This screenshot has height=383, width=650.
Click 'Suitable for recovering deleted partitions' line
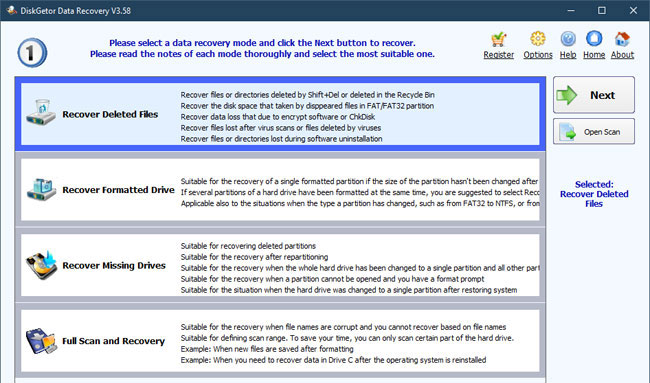[248, 246]
